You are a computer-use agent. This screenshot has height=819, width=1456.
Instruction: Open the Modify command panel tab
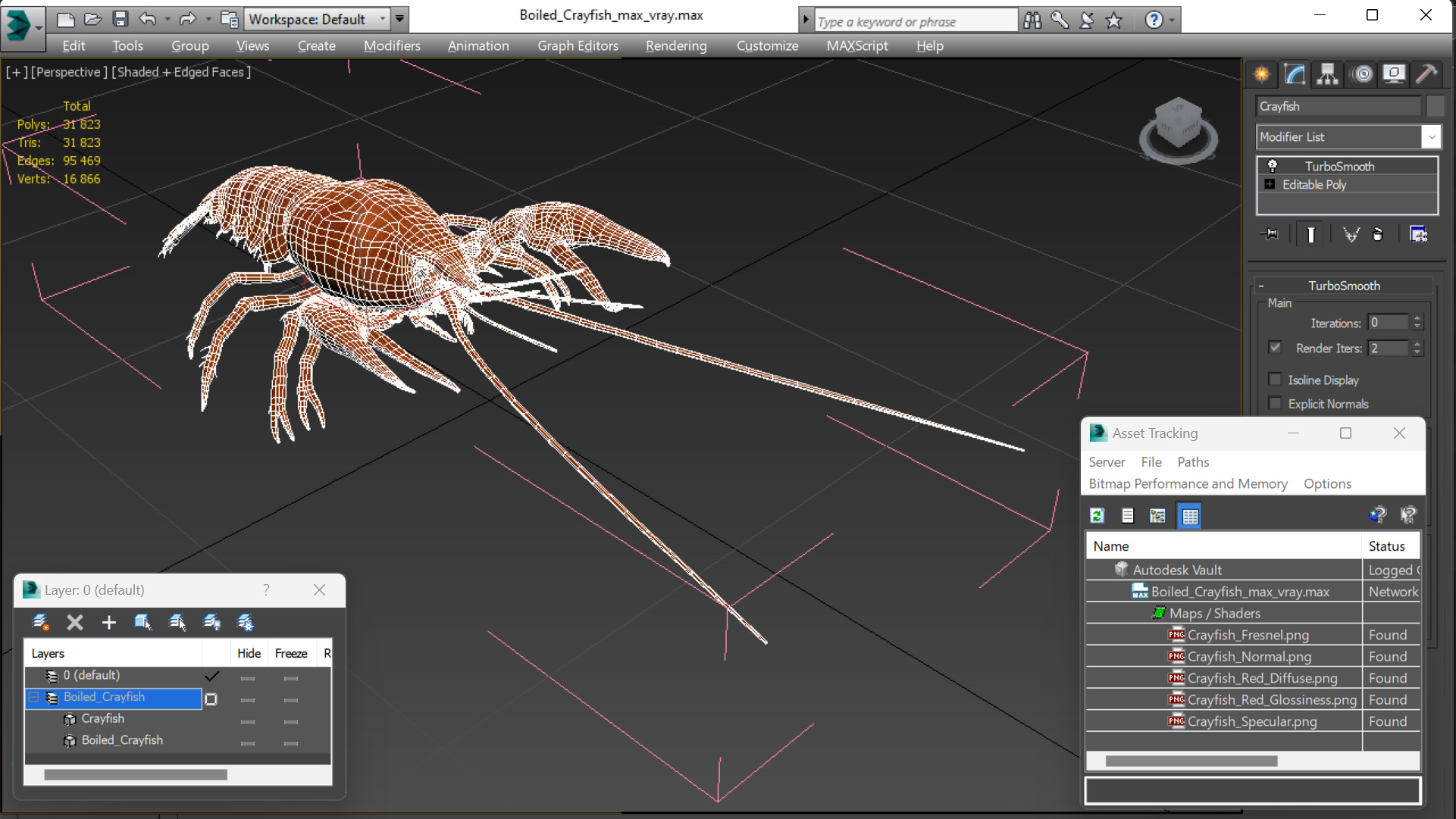1295,74
